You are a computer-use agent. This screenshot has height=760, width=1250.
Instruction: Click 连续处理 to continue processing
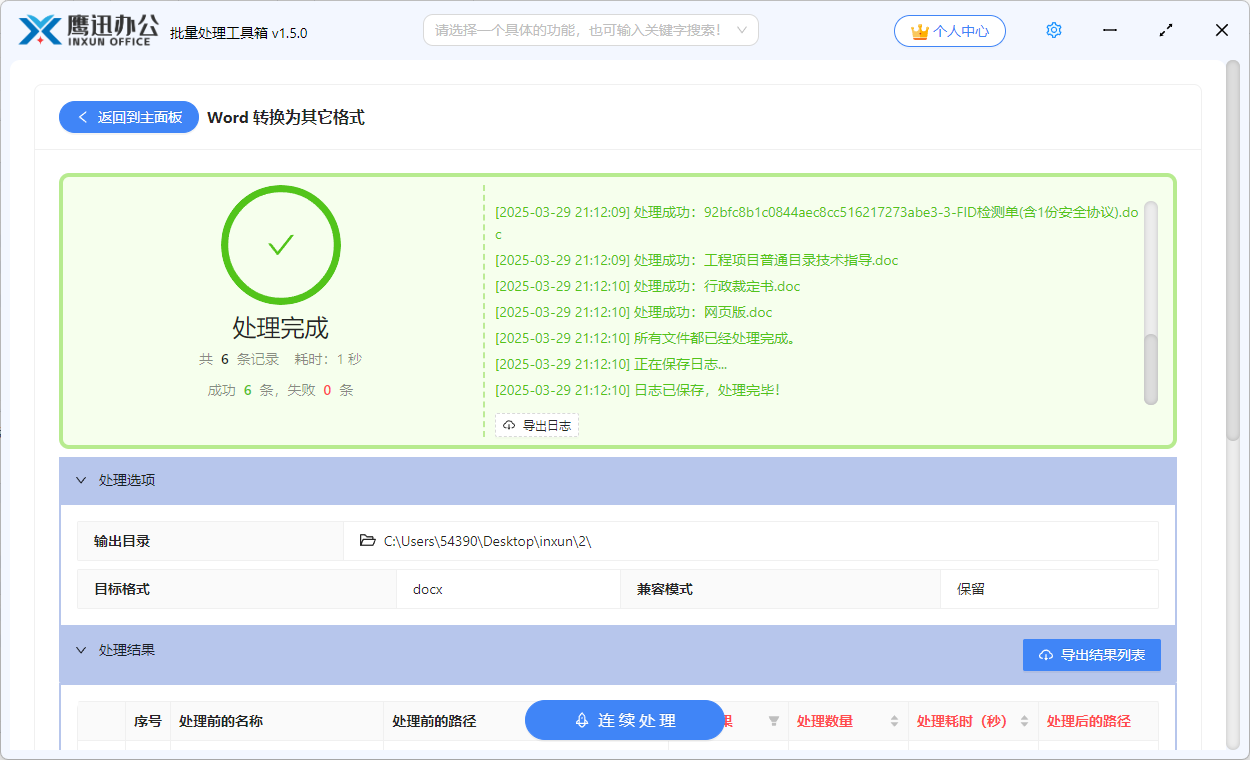[x=624, y=720]
